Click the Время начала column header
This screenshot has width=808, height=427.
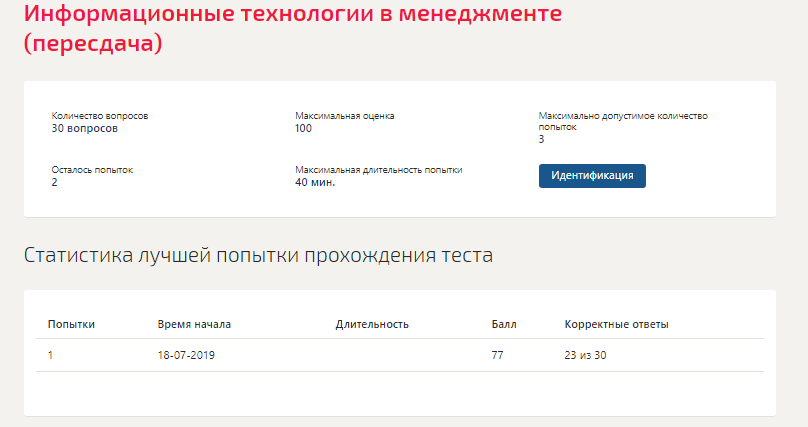point(194,324)
